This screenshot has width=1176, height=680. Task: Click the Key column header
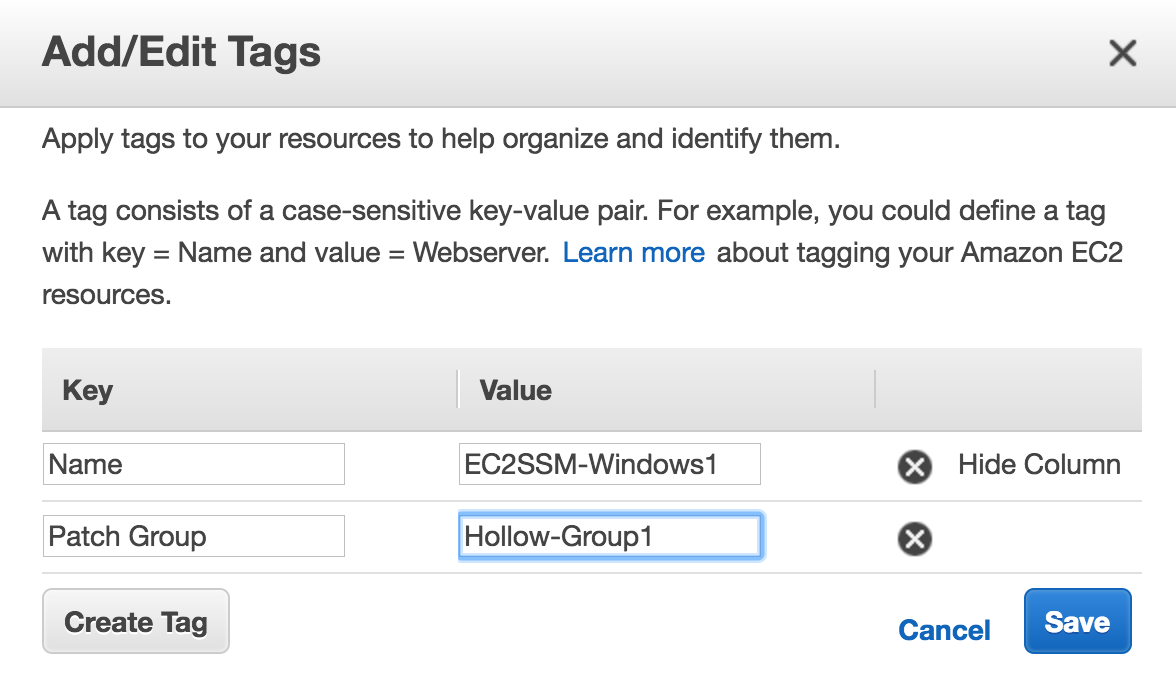point(88,390)
